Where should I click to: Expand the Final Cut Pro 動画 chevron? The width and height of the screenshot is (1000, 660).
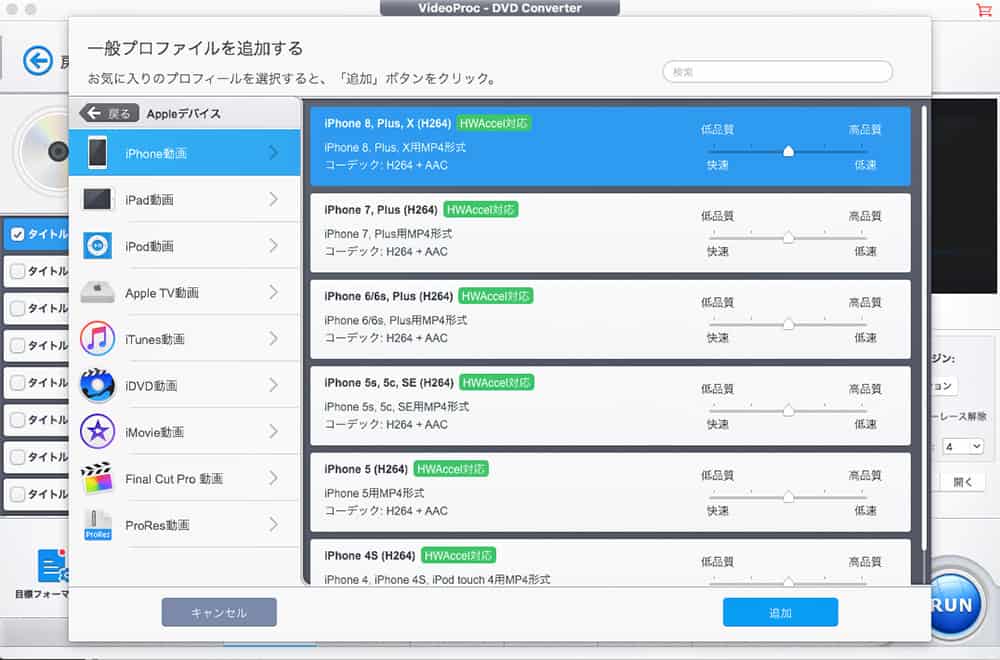[274, 478]
